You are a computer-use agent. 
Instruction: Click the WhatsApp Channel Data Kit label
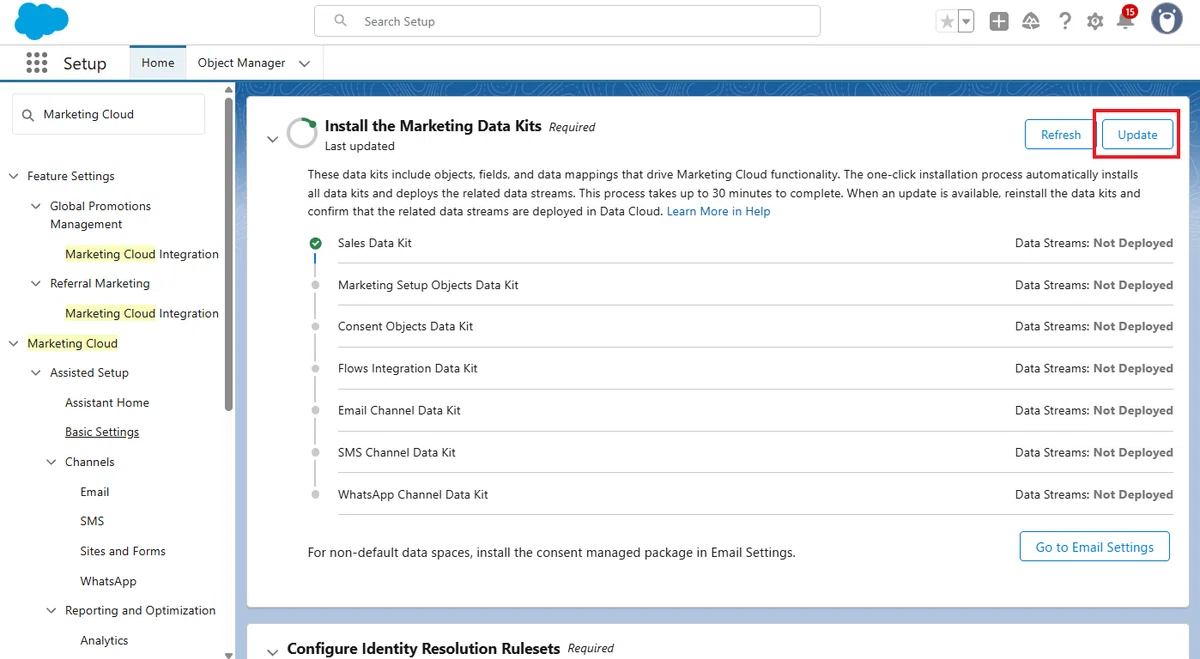pos(413,495)
